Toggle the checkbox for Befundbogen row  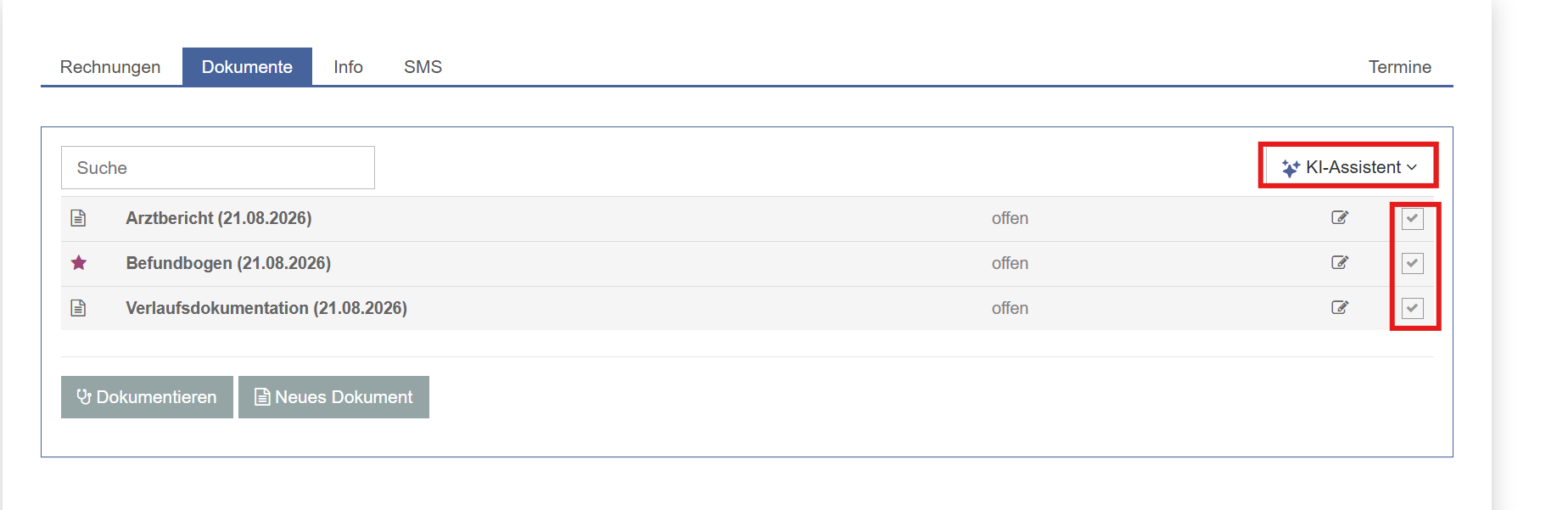coord(1413,263)
